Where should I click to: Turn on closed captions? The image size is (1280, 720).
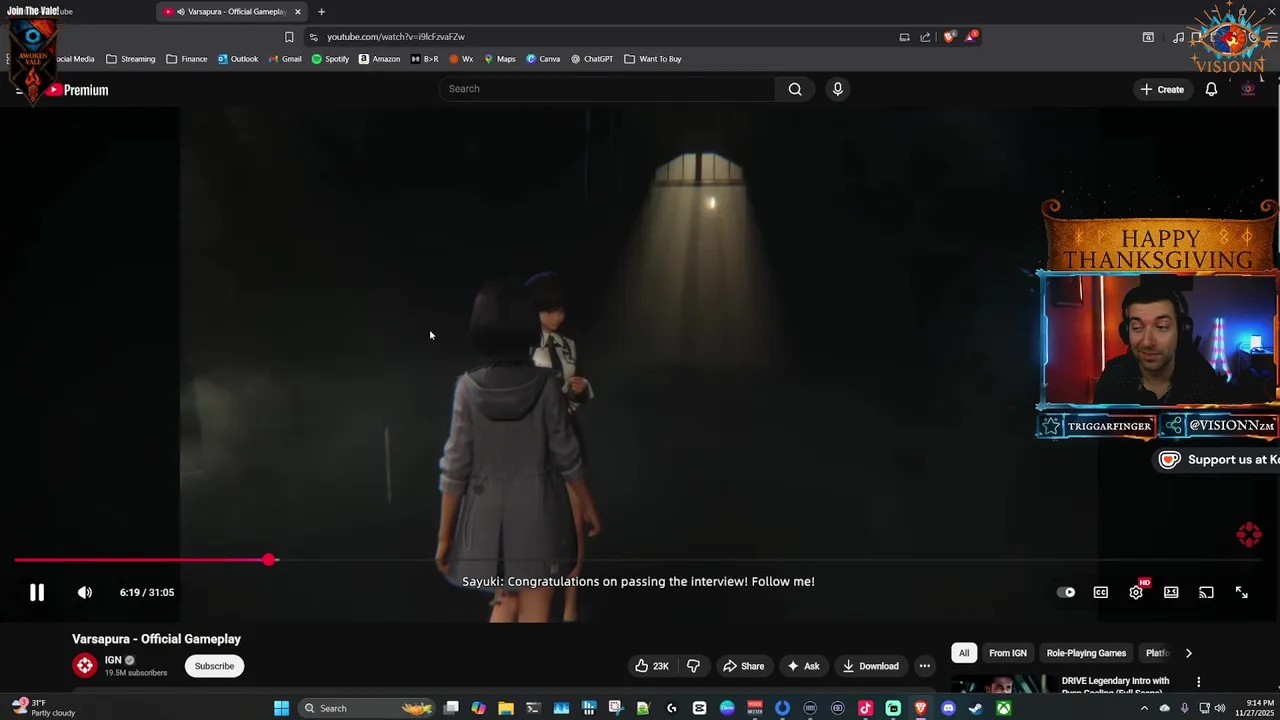[x=1101, y=592]
